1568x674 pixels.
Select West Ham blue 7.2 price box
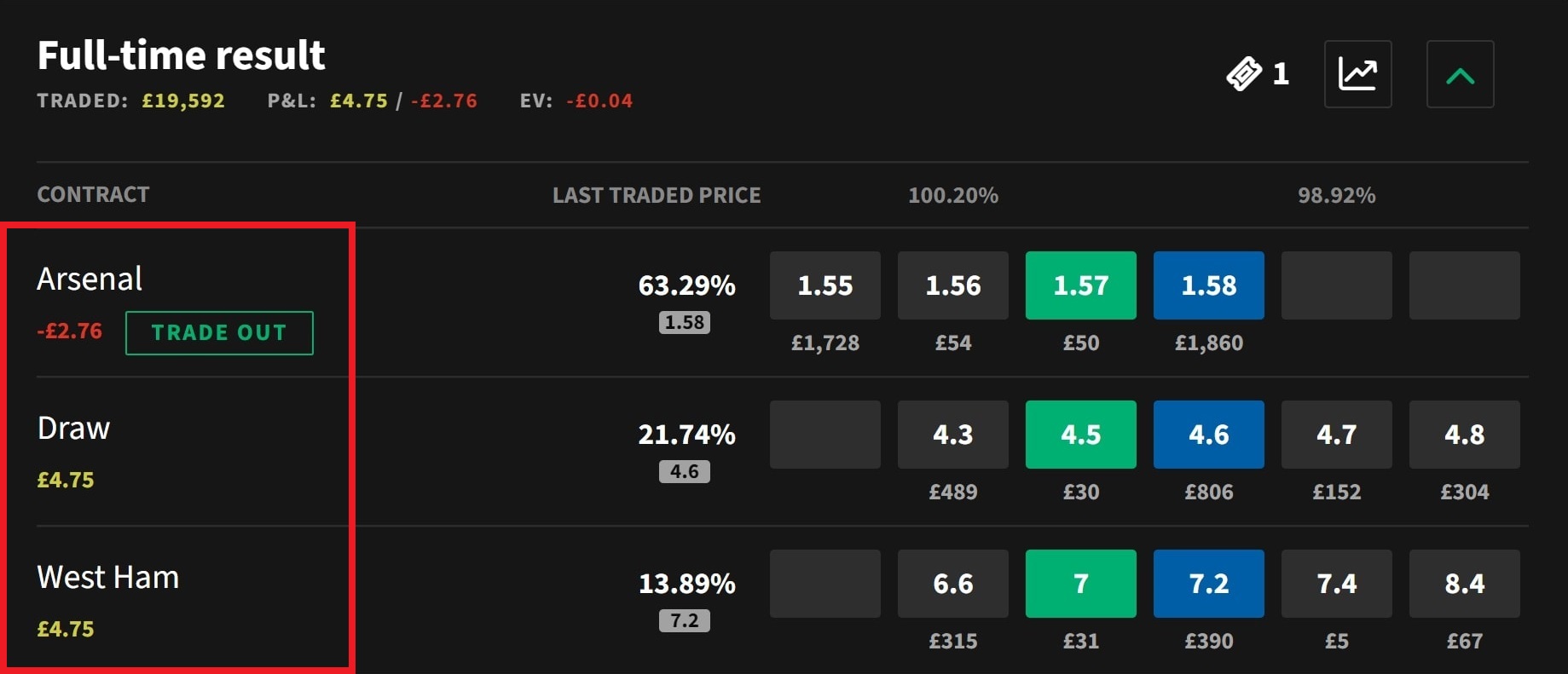coord(1208,584)
